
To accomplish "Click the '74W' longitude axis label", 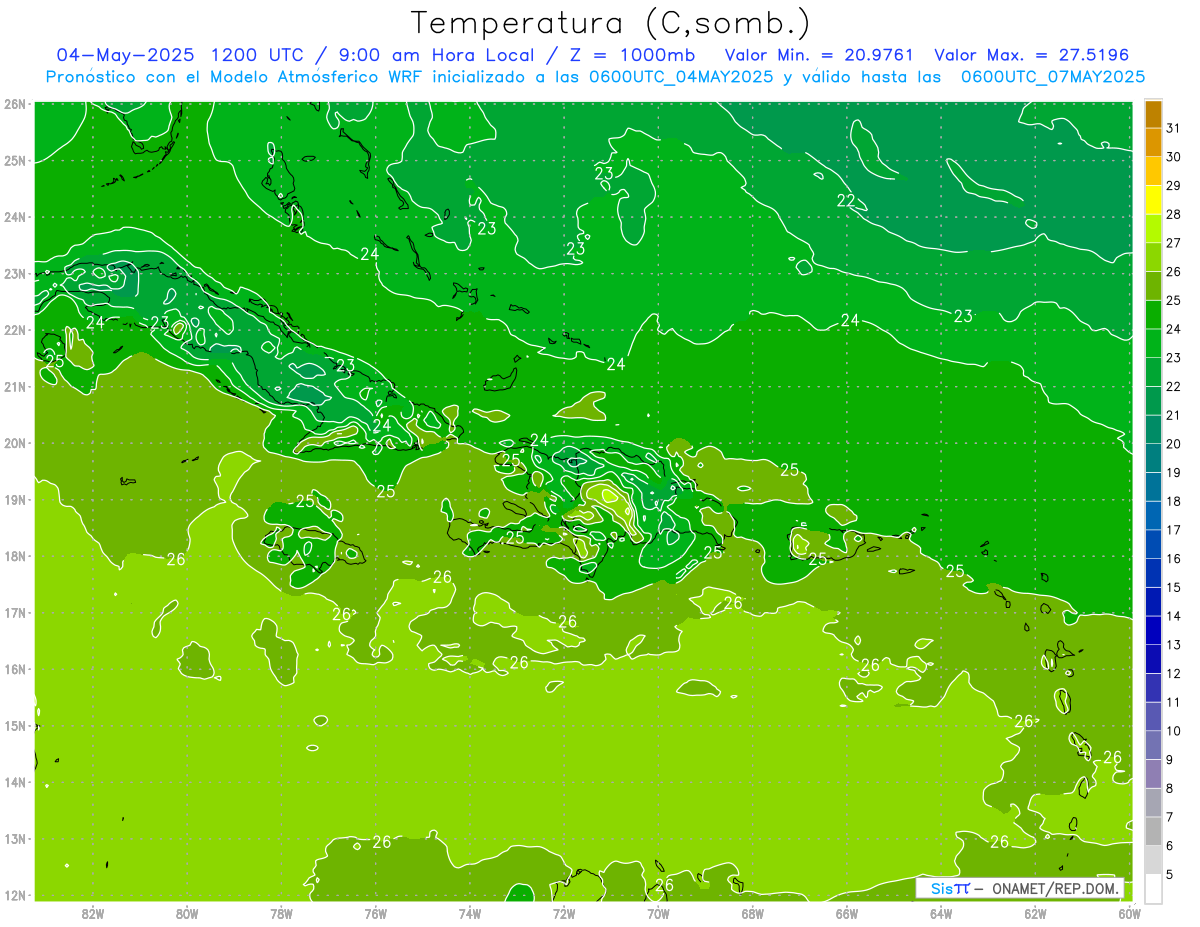I will (x=470, y=913).
